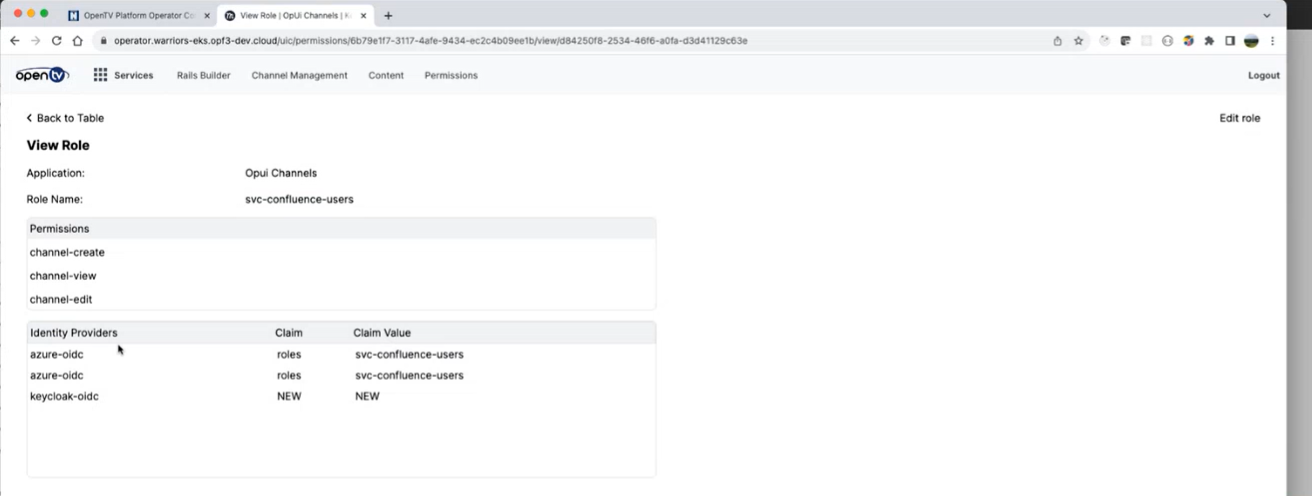Screen dimensions: 1312x496
Task: Open the Rails Builder menu
Action: [203, 75]
